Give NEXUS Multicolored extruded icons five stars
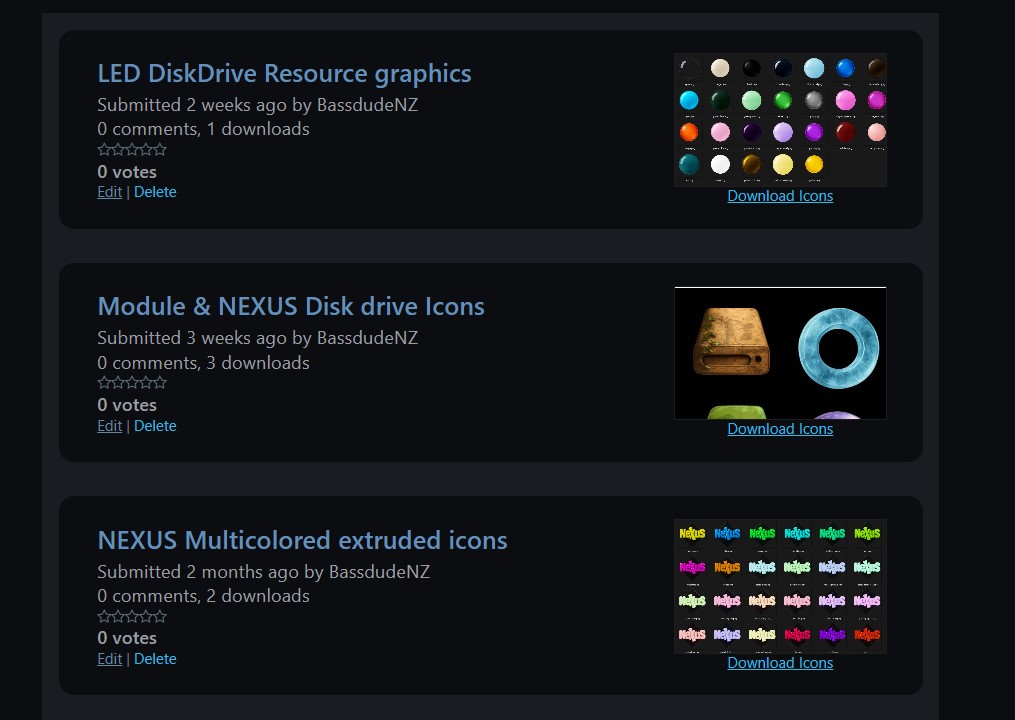 (x=160, y=617)
